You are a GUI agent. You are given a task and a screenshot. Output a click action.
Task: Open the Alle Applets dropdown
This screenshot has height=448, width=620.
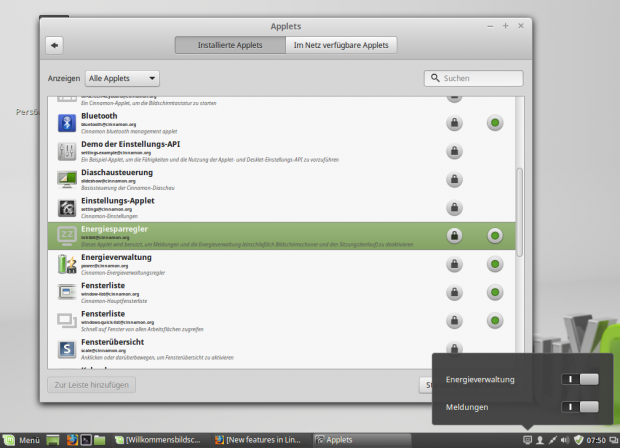pos(122,78)
